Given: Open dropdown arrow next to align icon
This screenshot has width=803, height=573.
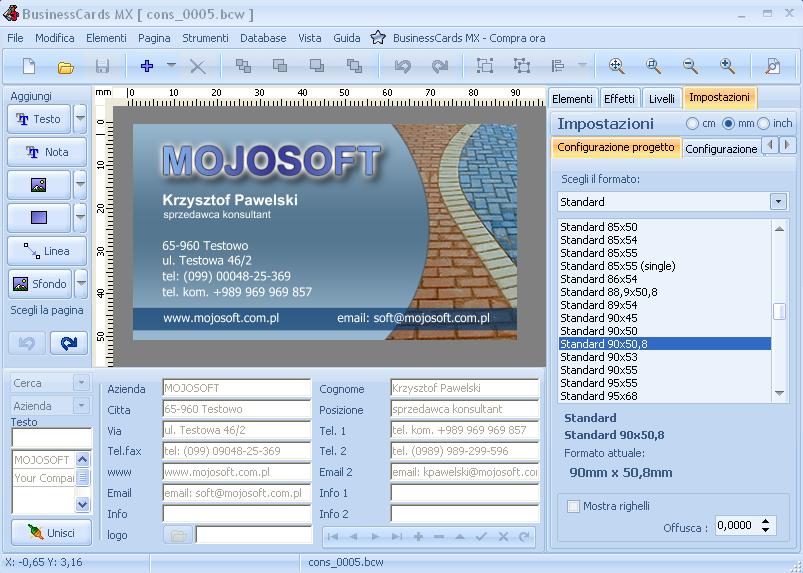Looking at the screenshot, I should point(582,66).
